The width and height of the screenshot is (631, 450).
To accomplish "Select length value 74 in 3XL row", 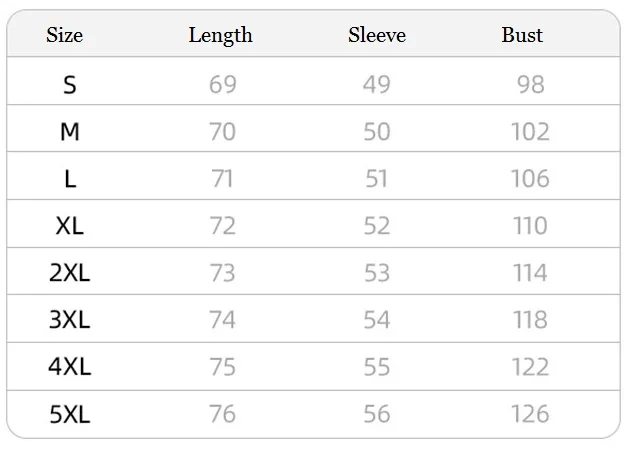I will [222, 320].
